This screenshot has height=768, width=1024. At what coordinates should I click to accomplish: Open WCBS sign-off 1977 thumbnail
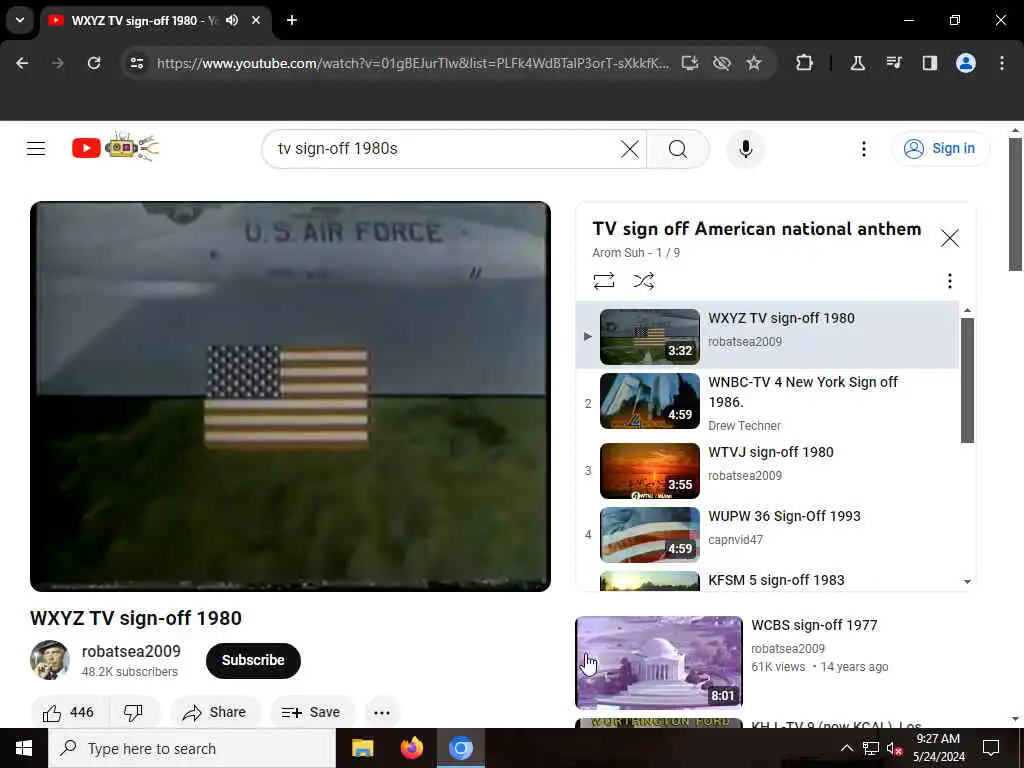(659, 663)
